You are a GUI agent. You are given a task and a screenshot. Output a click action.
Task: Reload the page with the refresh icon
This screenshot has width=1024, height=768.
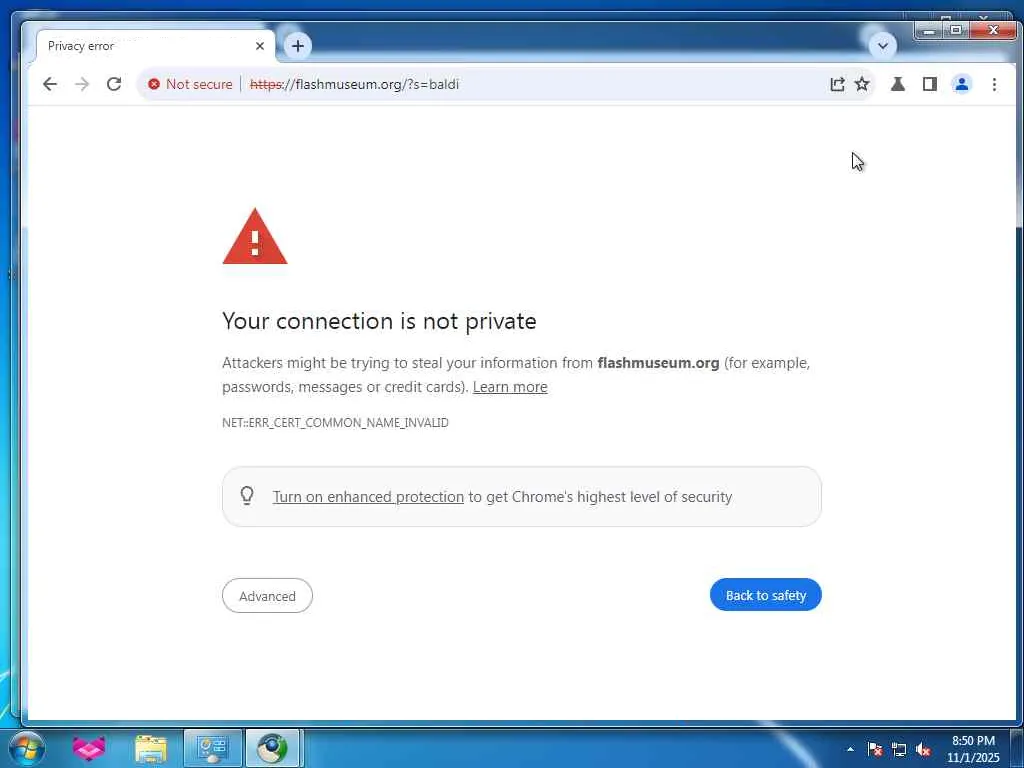tap(114, 84)
